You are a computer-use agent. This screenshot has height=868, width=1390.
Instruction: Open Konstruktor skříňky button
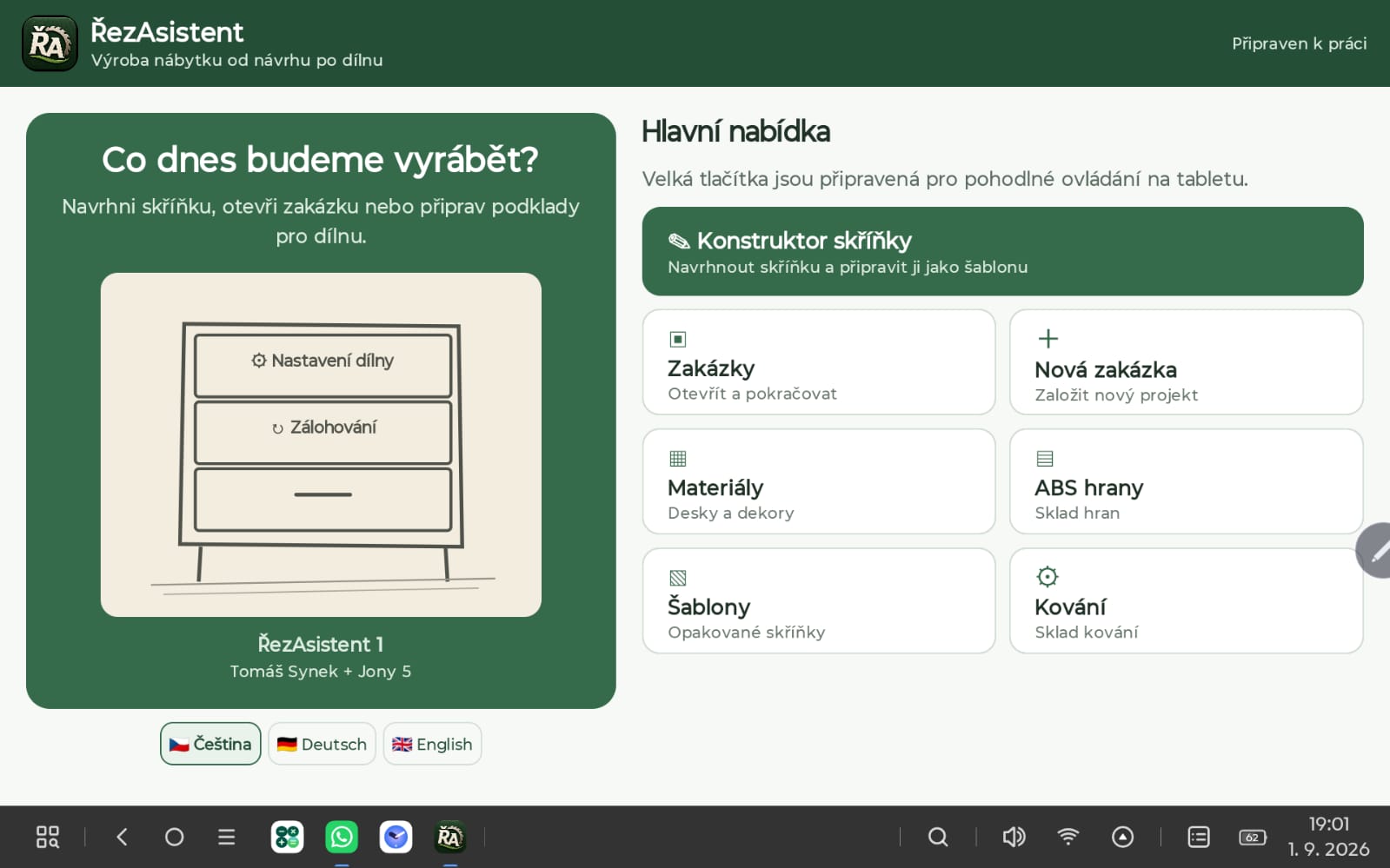point(1002,251)
